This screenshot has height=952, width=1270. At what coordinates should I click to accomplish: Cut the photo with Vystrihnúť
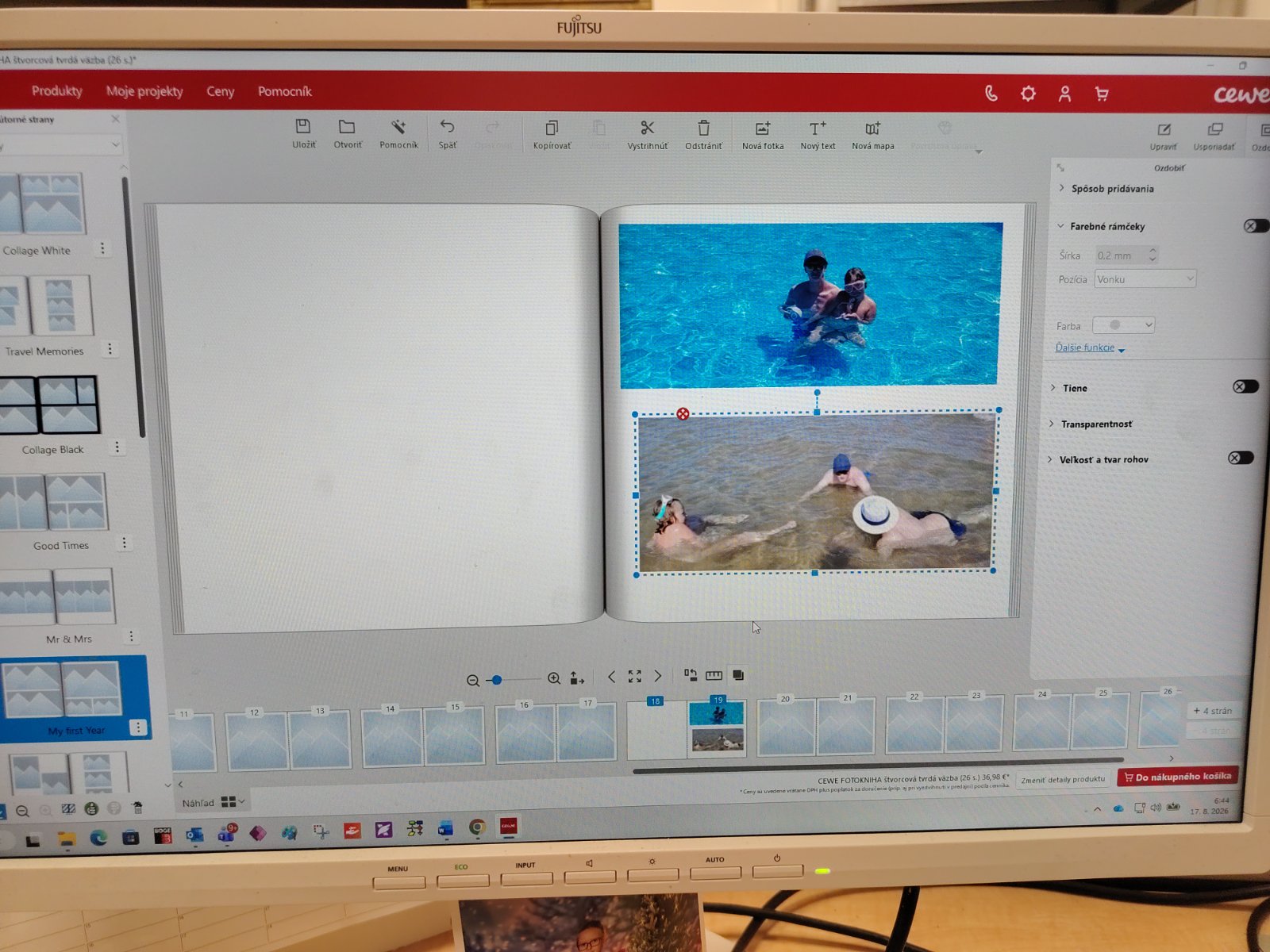647,134
